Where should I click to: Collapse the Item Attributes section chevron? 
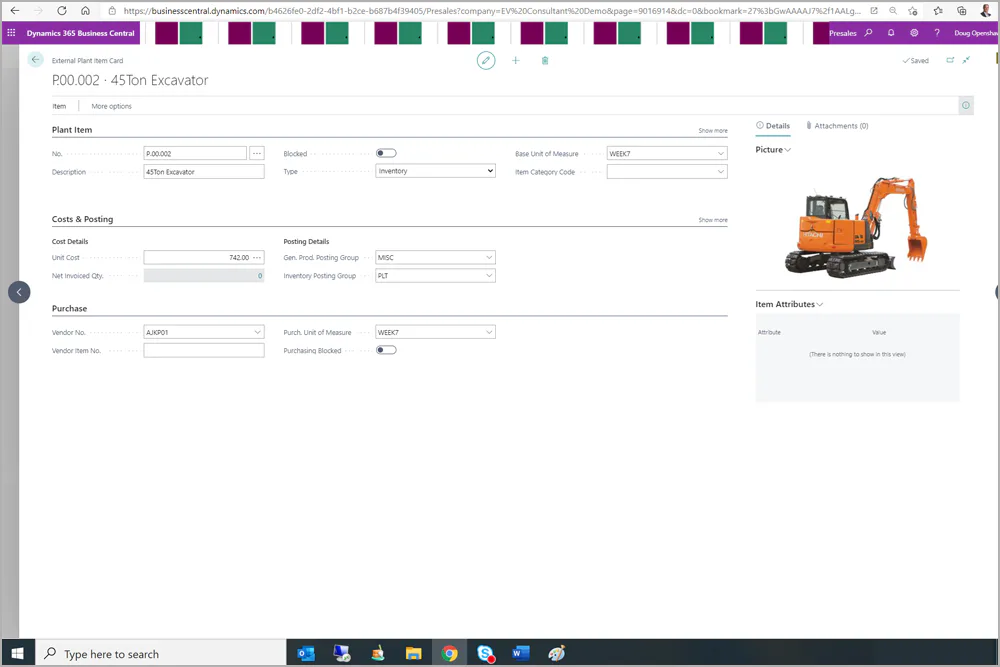(820, 305)
